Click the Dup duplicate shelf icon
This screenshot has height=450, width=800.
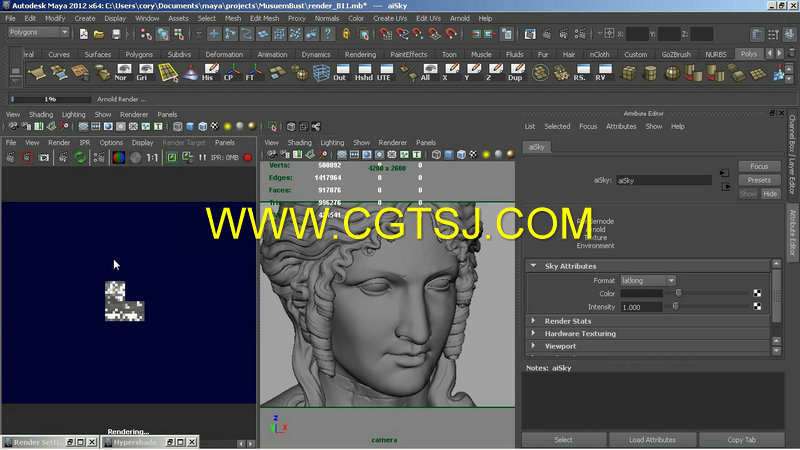click(x=516, y=72)
